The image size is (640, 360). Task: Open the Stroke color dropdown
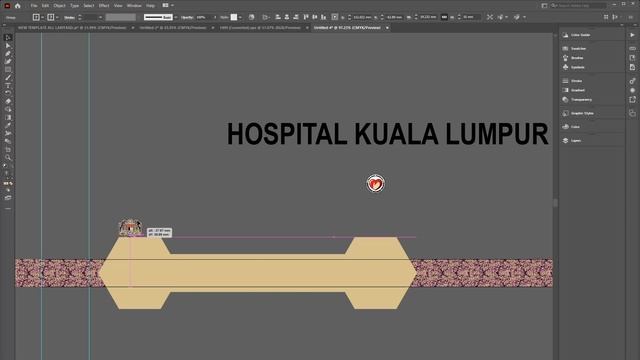point(57,17)
